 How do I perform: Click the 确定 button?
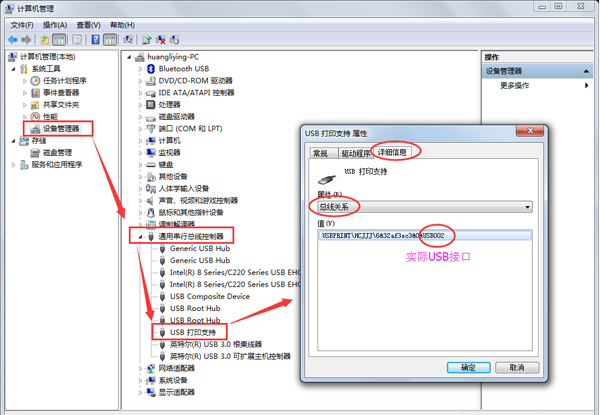pos(469,367)
